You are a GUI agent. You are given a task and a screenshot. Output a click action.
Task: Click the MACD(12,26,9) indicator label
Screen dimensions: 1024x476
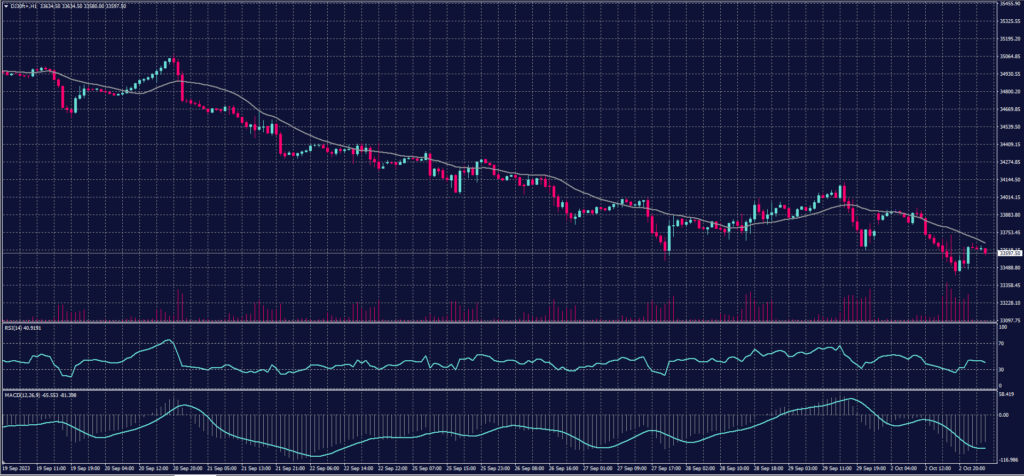point(24,395)
